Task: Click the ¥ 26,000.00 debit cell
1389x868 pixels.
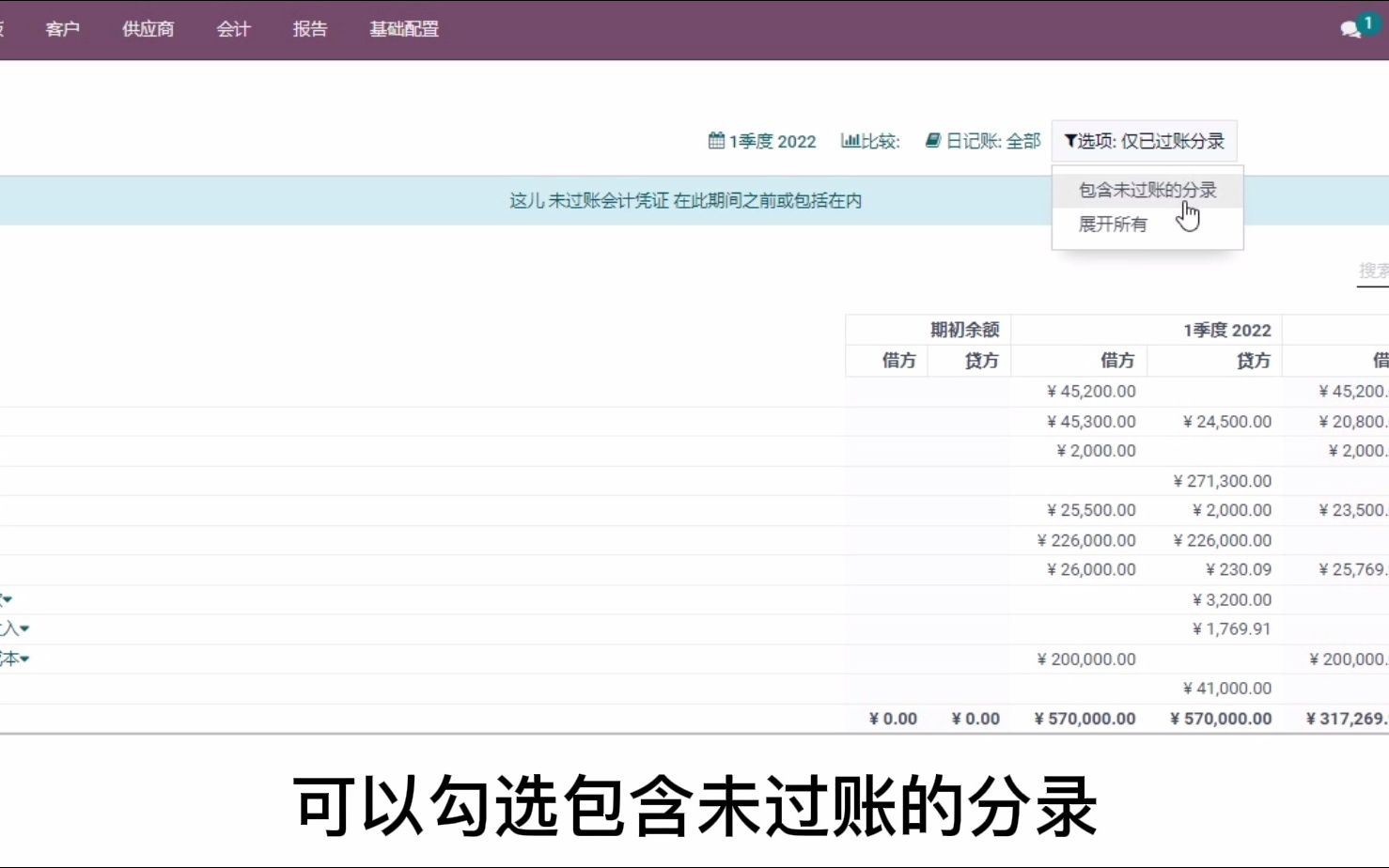Action: (x=1091, y=569)
